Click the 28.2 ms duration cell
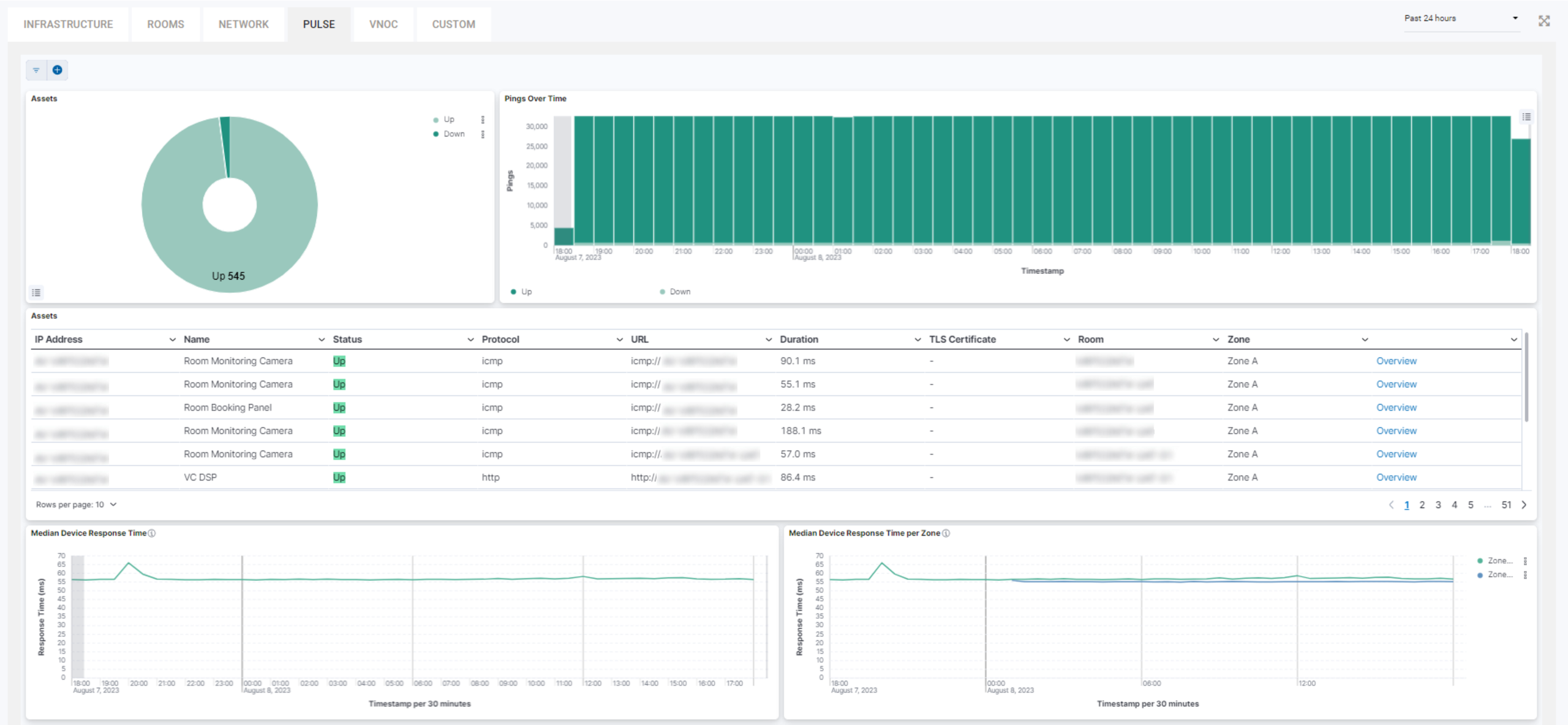 pos(797,408)
